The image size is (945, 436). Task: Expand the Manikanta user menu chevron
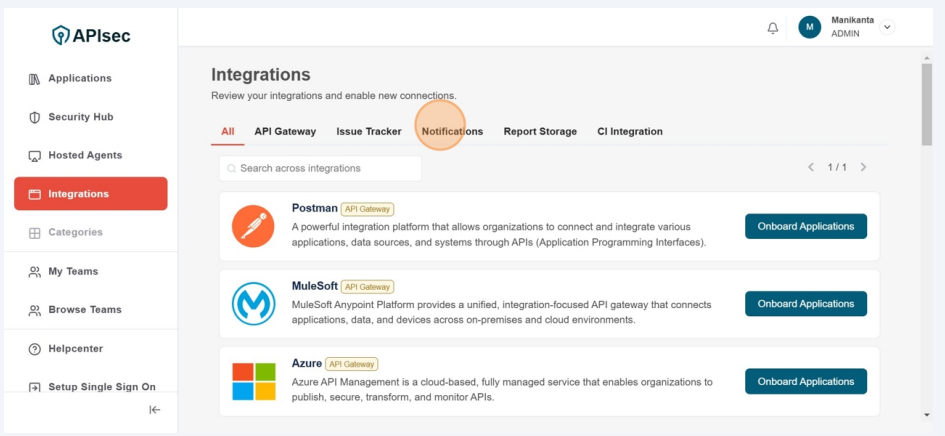(887, 27)
